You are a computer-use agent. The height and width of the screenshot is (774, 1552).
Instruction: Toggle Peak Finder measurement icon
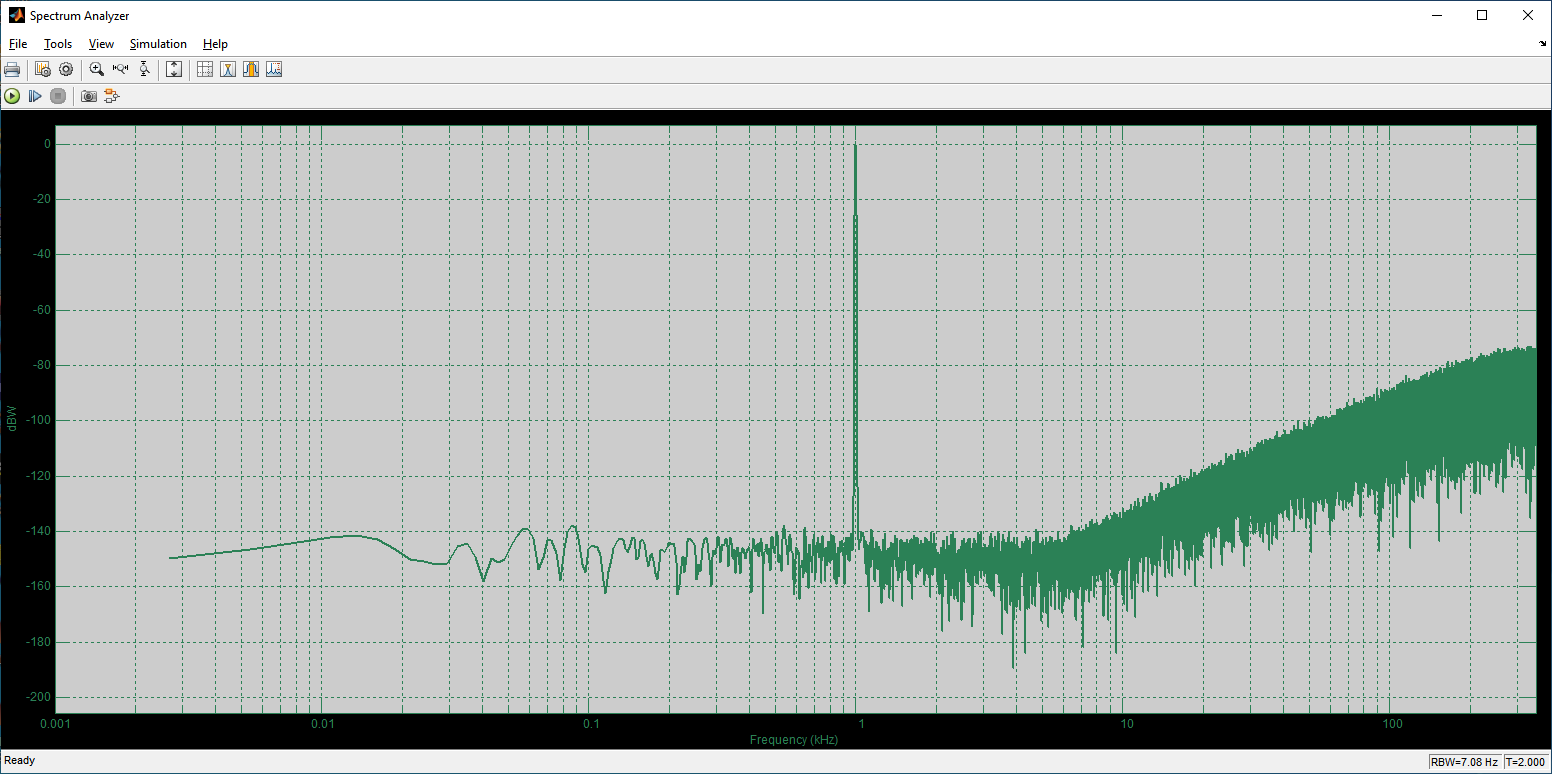coord(228,69)
